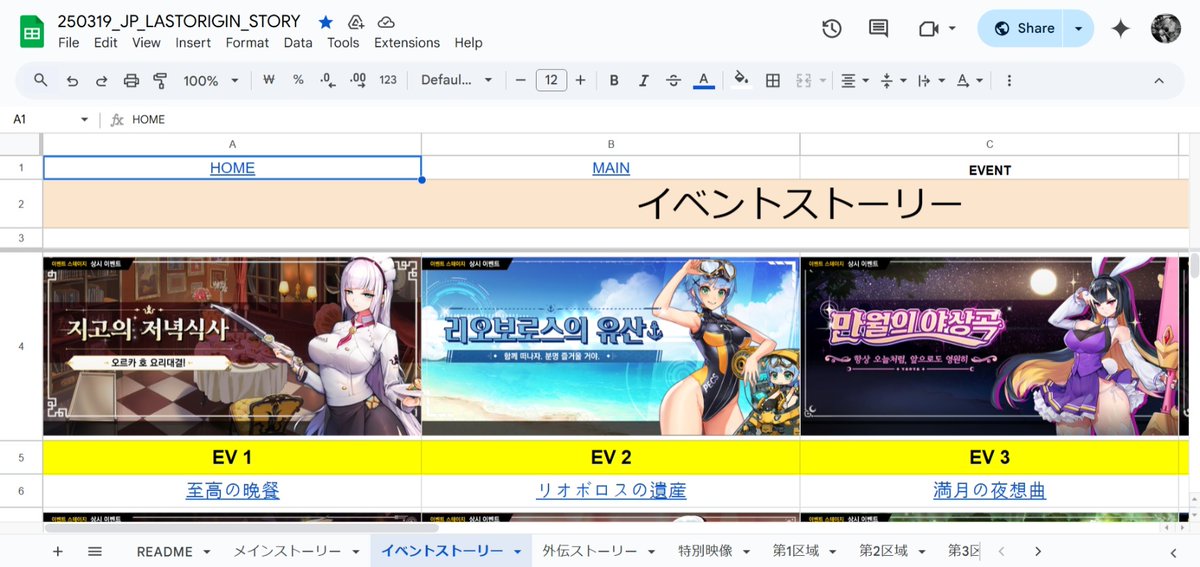Open the borders tool
This screenshot has height=567, width=1200.
point(772,80)
